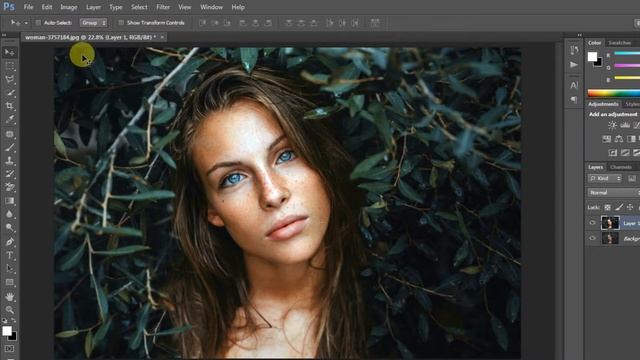Swap foreground and background colors arrow
This screenshot has height=360, width=640.
[x=13, y=320]
